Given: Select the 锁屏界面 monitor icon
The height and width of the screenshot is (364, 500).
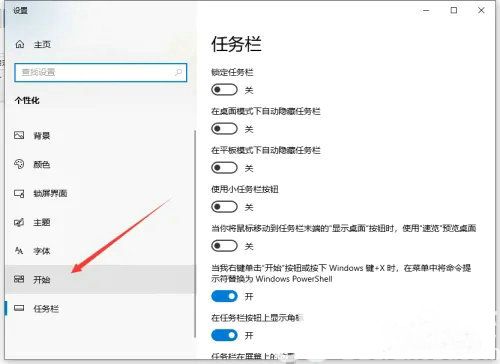Looking at the screenshot, I should 19,193.
